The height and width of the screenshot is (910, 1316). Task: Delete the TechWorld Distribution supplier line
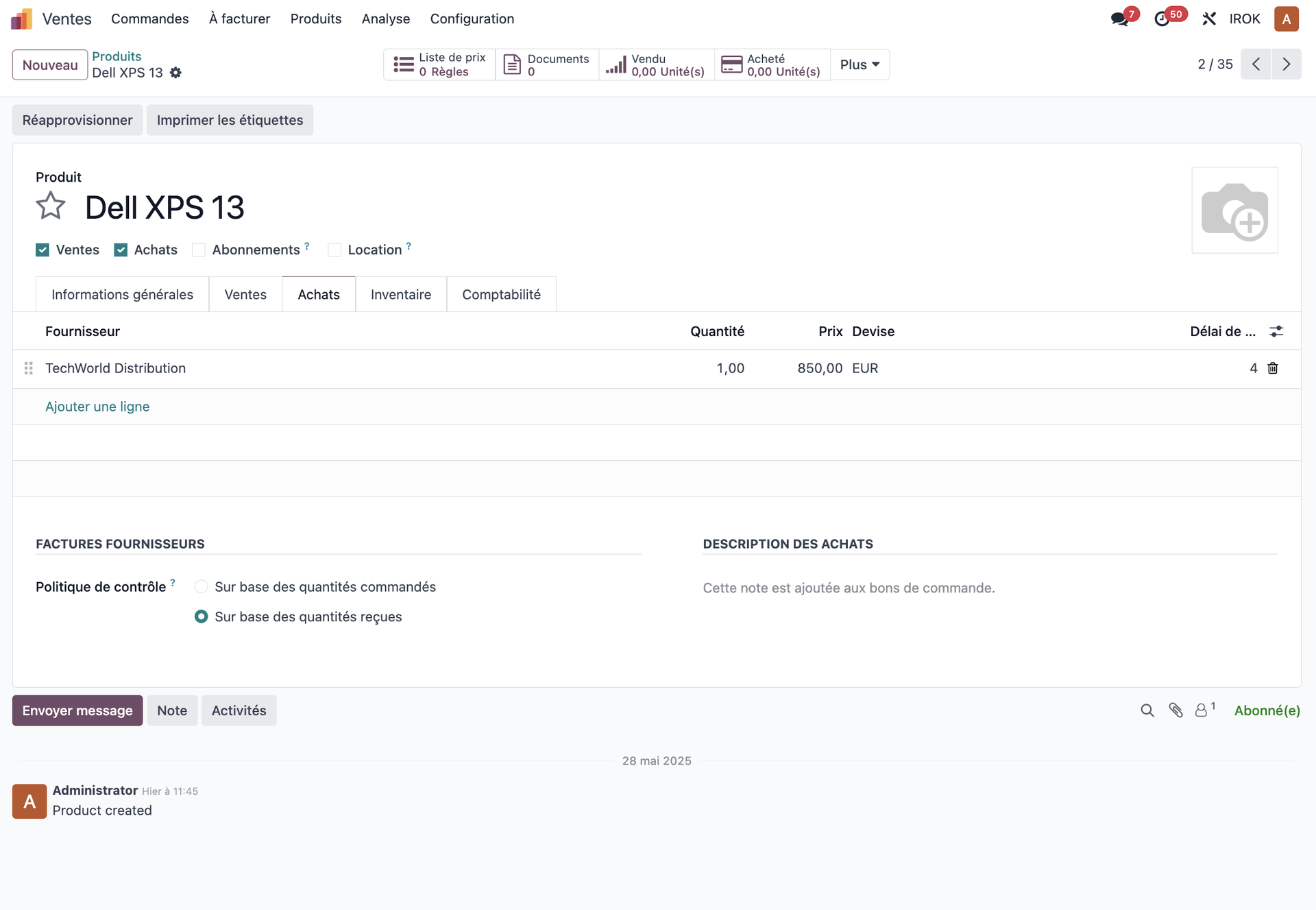coord(1273,368)
